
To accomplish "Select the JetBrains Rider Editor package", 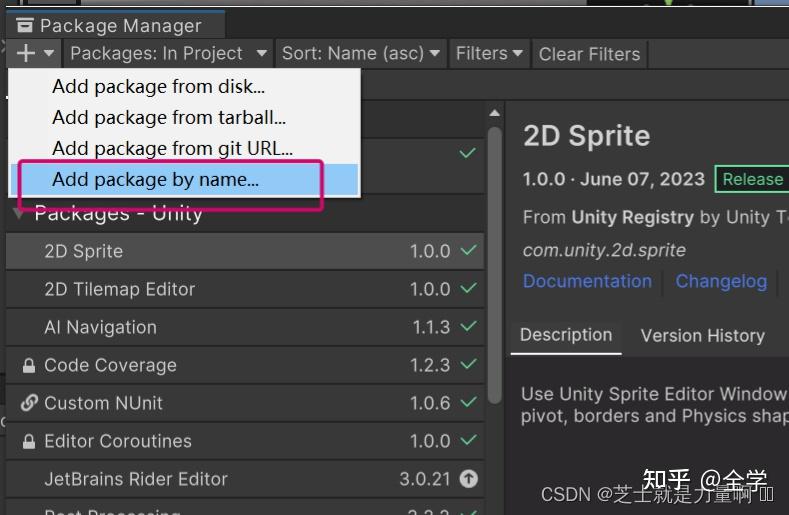I will (x=245, y=479).
